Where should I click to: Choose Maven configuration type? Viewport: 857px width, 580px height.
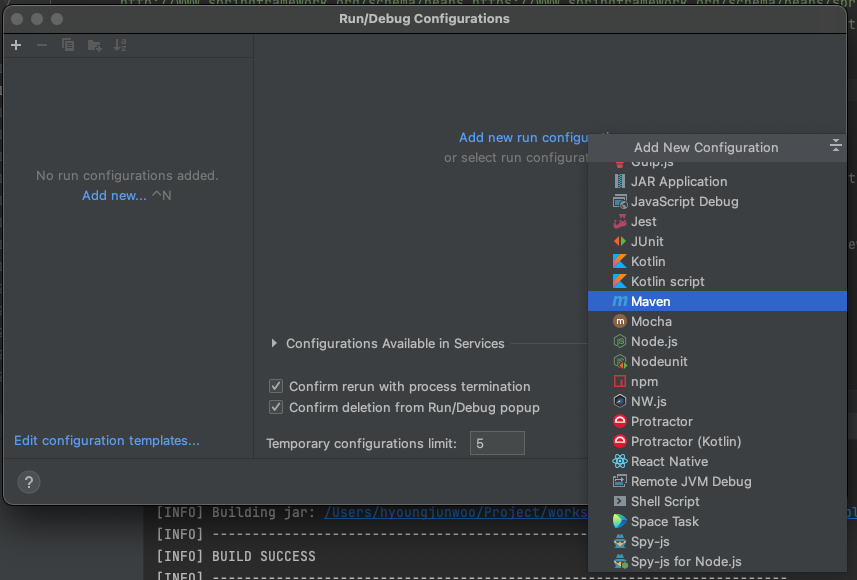click(717, 301)
